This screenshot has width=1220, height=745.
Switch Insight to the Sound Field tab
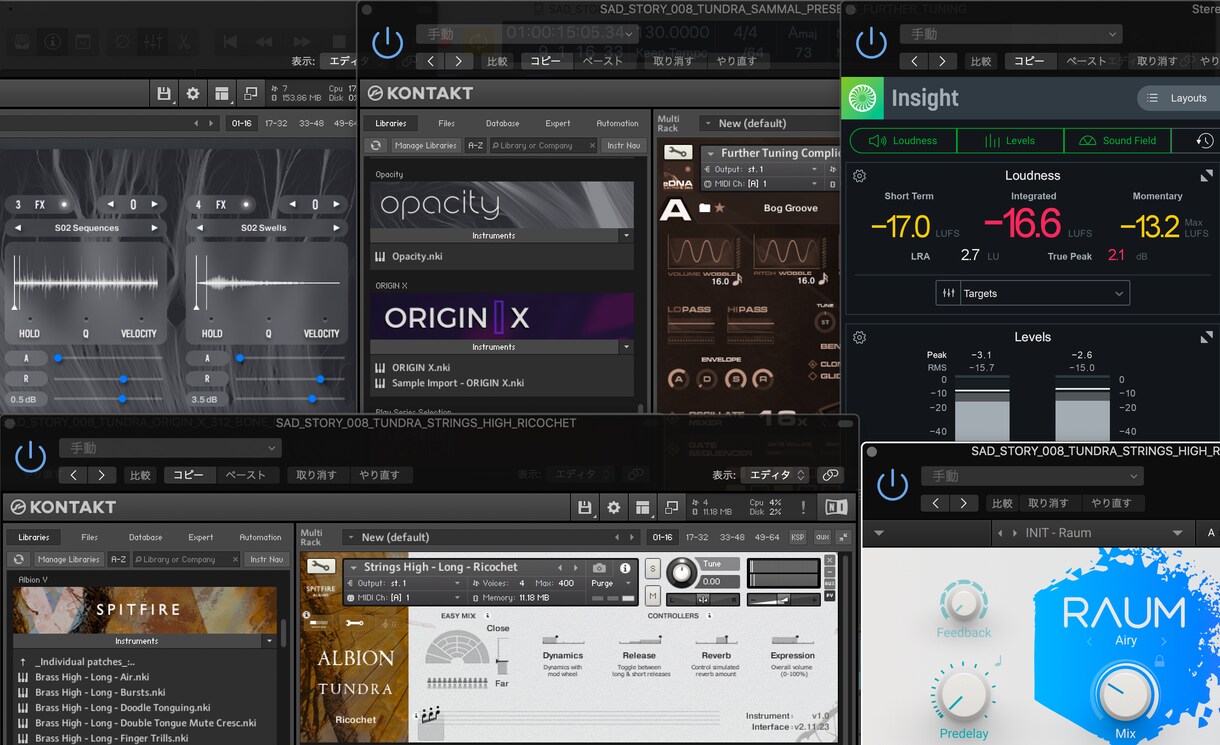tap(1117, 140)
